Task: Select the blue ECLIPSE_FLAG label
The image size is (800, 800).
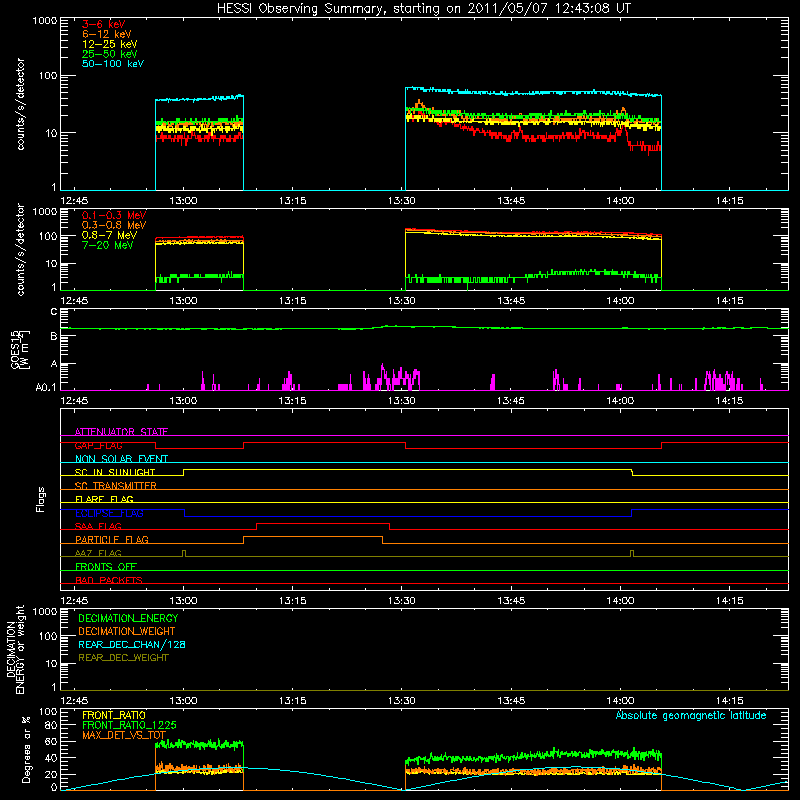Action: point(109,513)
